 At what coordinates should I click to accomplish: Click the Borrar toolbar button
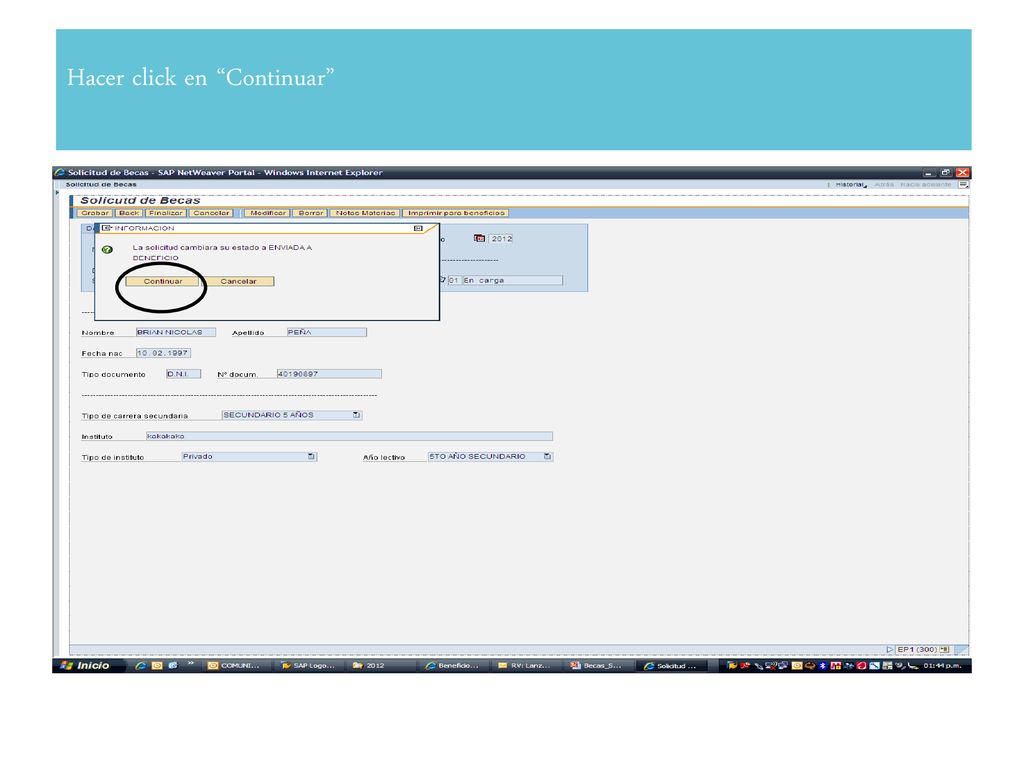[311, 213]
